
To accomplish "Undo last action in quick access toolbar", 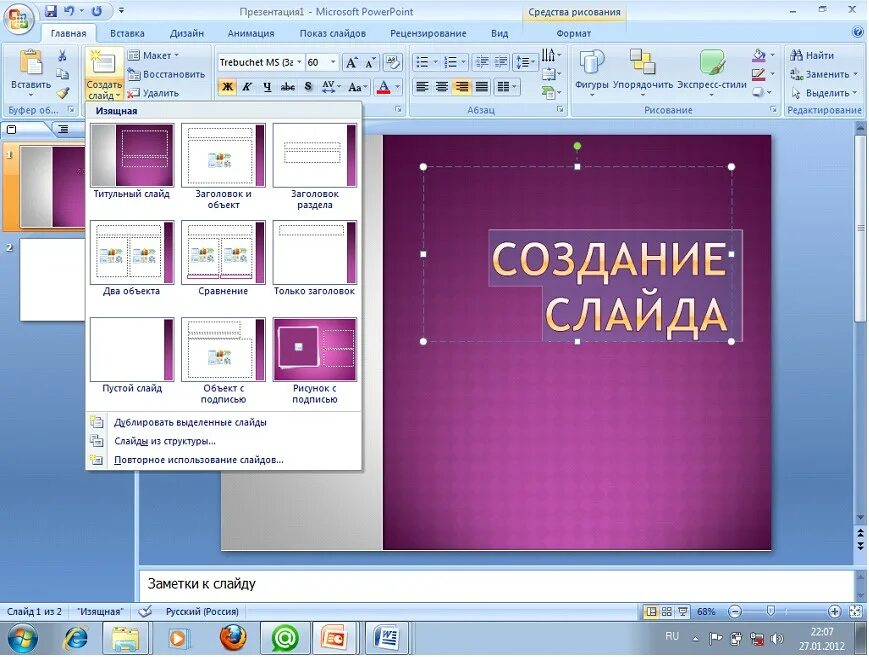I will (x=69, y=11).
